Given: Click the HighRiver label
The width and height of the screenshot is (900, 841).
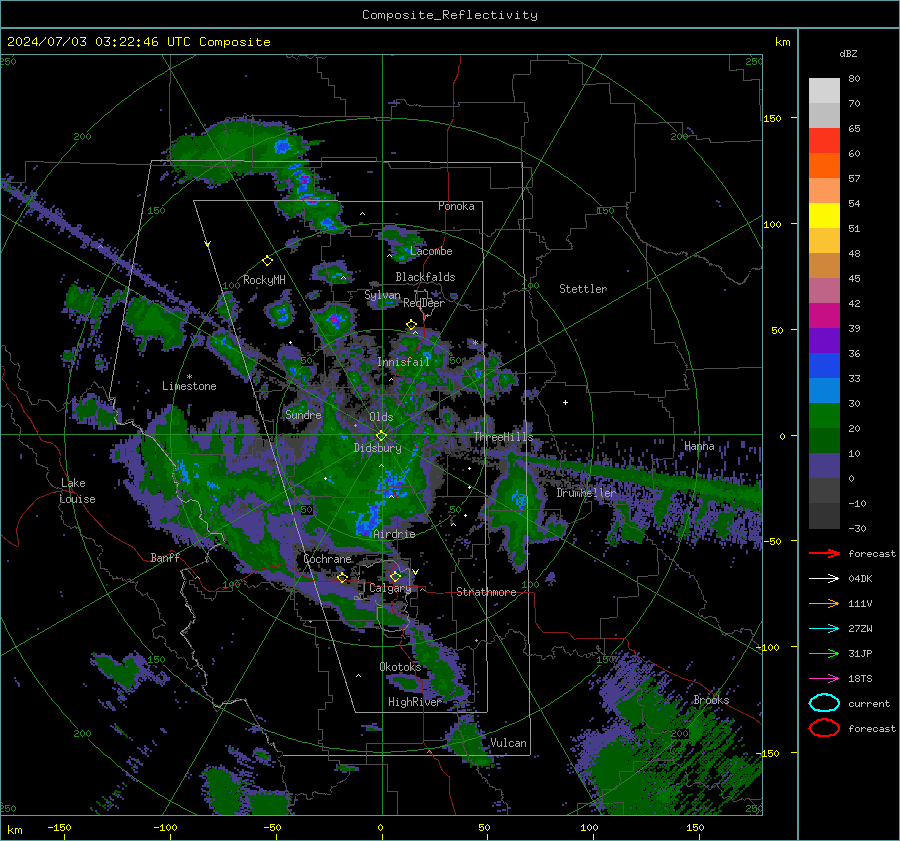Looking at the screenshot, I should click(414, 702).
